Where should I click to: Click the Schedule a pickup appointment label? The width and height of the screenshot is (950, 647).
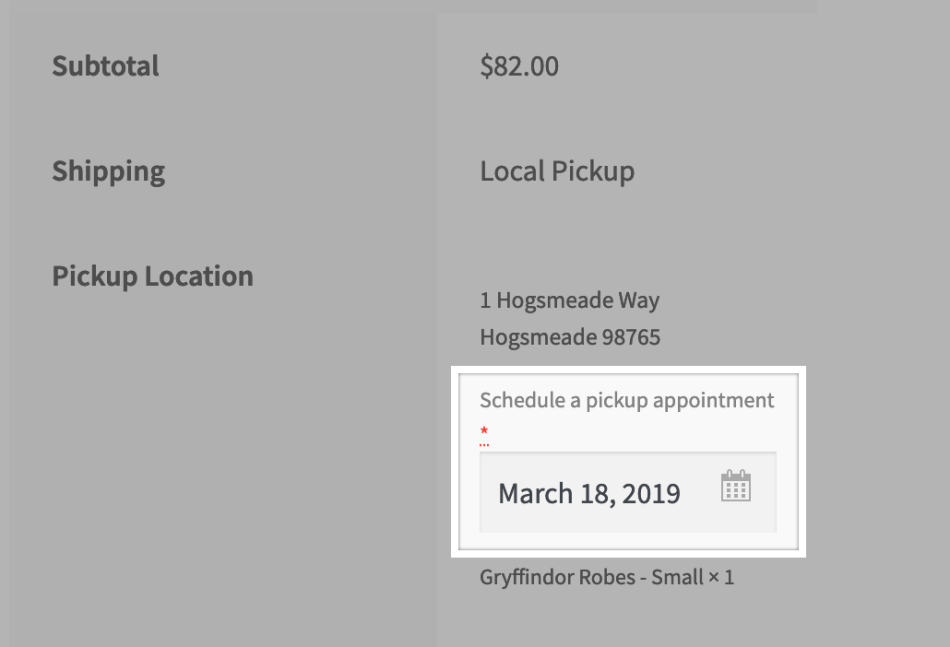click(627, 400)
